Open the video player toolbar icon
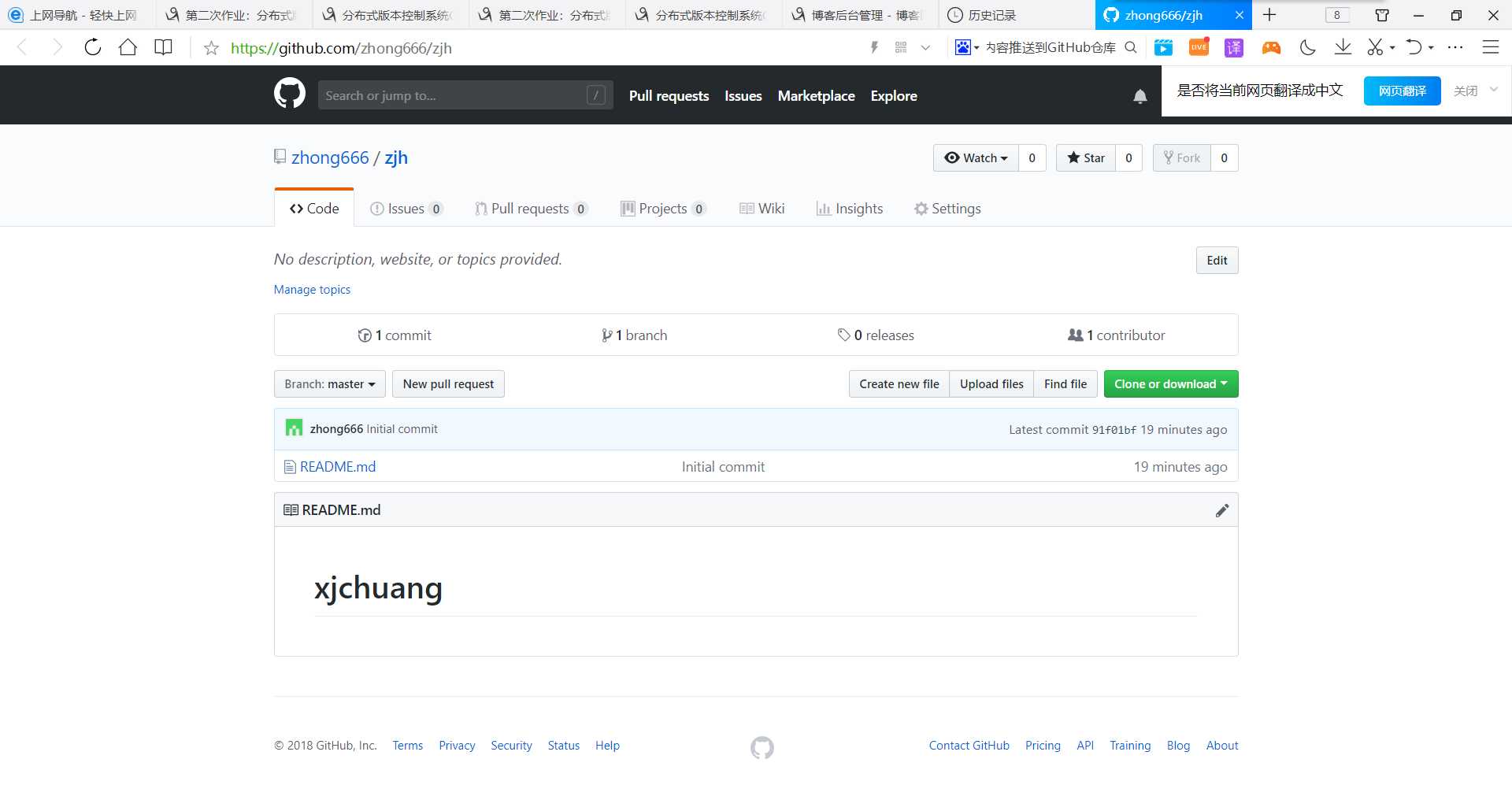The width and height of the screenshot is (1512, 811). [x=1163, y=47]
